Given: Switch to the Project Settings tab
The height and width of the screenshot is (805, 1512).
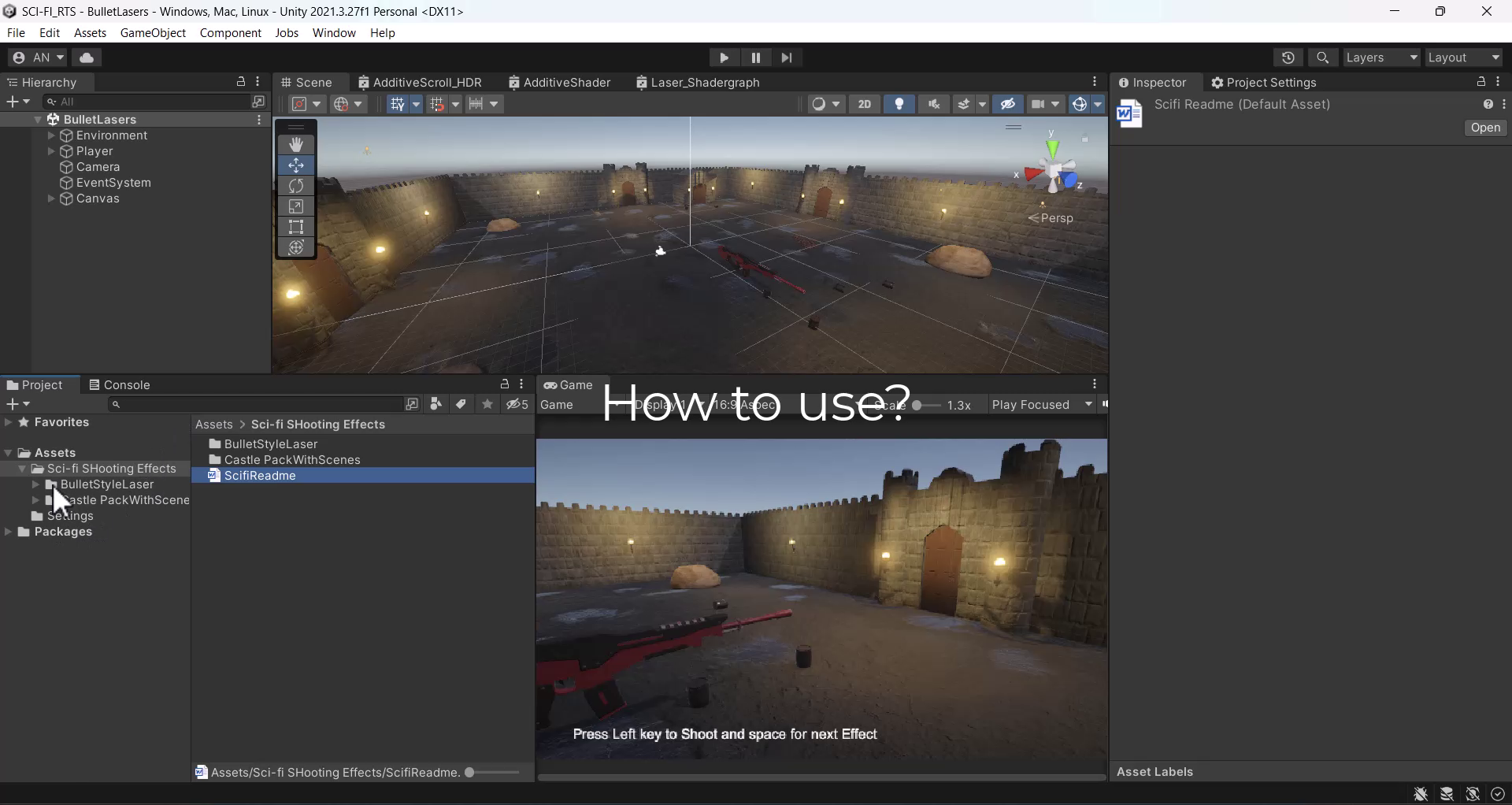Looking at the screenshot, I should [x=1263, y=83].
